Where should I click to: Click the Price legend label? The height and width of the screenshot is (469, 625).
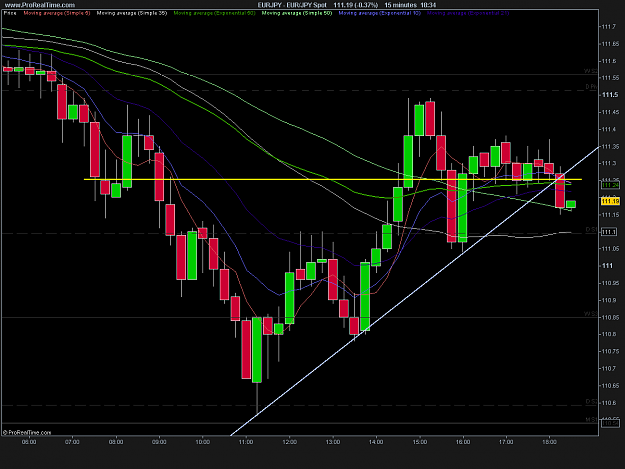tap(10, 13)
